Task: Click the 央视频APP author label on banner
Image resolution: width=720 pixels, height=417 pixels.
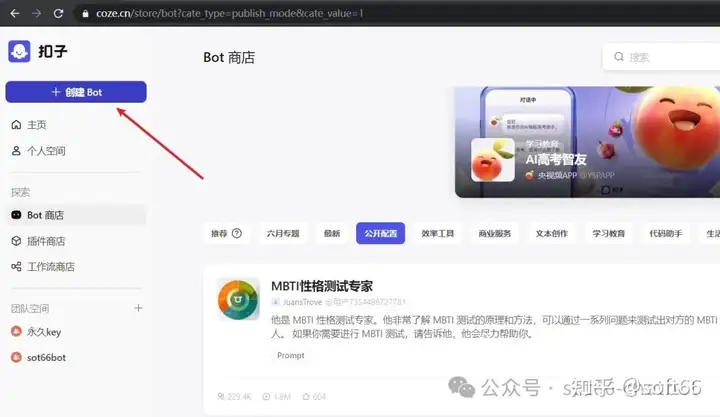Action: click(557, 175)
